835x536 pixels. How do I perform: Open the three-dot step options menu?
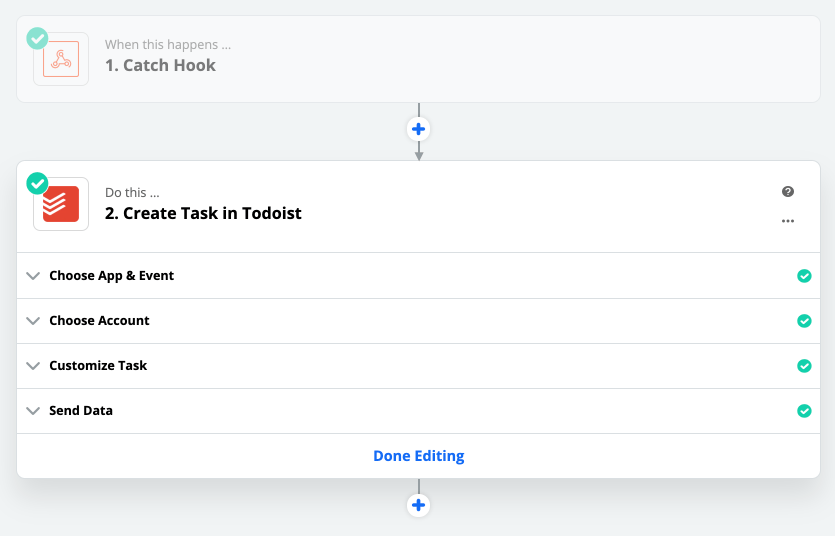tap(788, 221)
